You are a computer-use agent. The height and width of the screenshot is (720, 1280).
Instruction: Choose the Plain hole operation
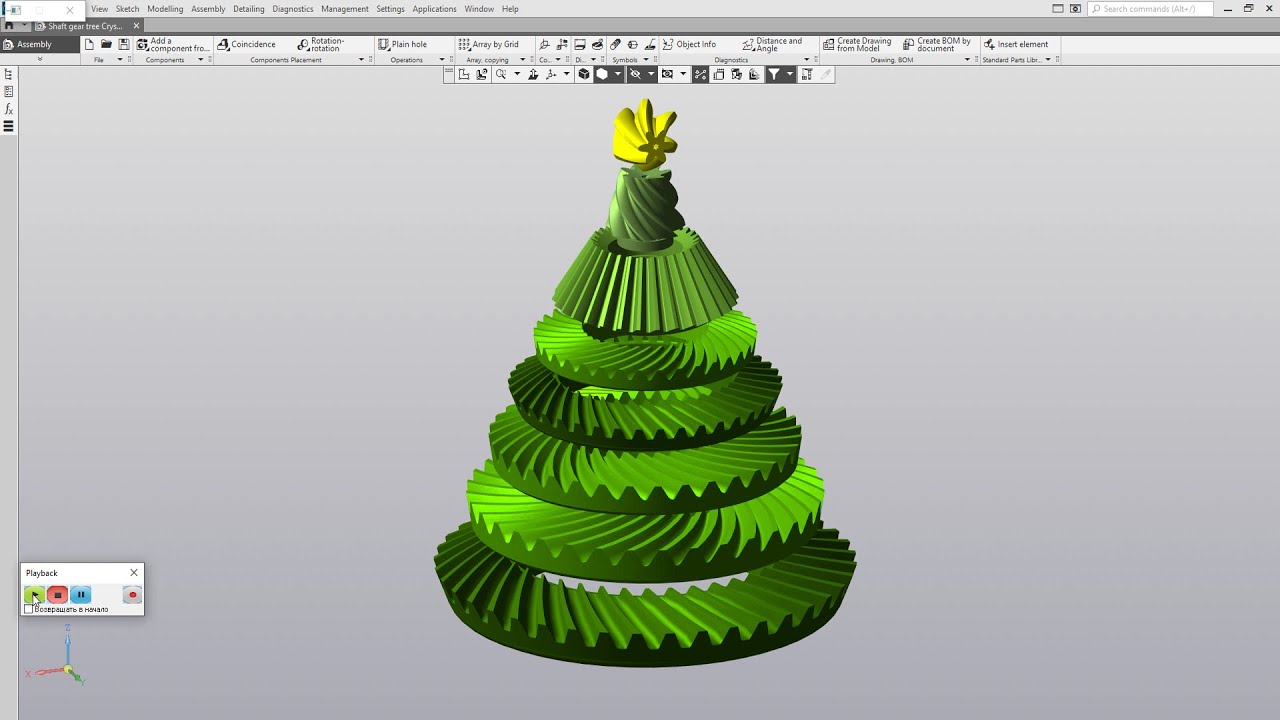(x=402, y=44)
